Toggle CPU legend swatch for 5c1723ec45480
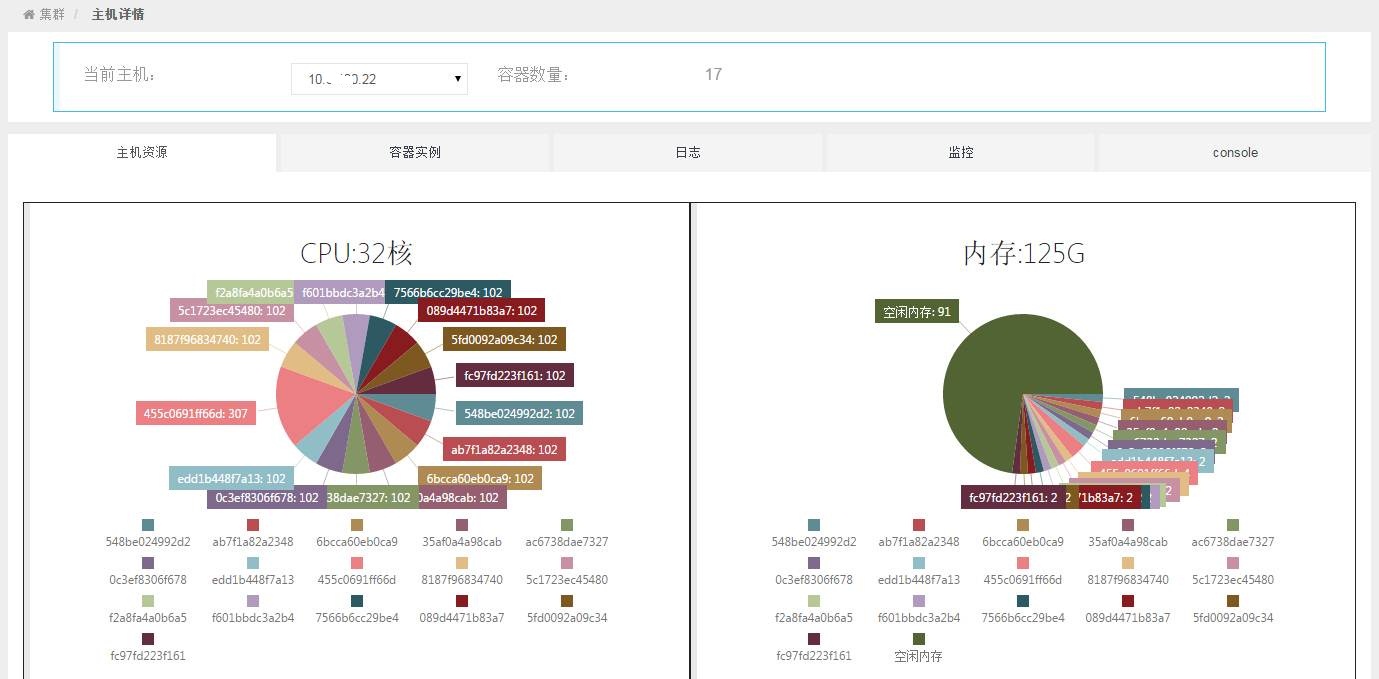 coord(567,563)
